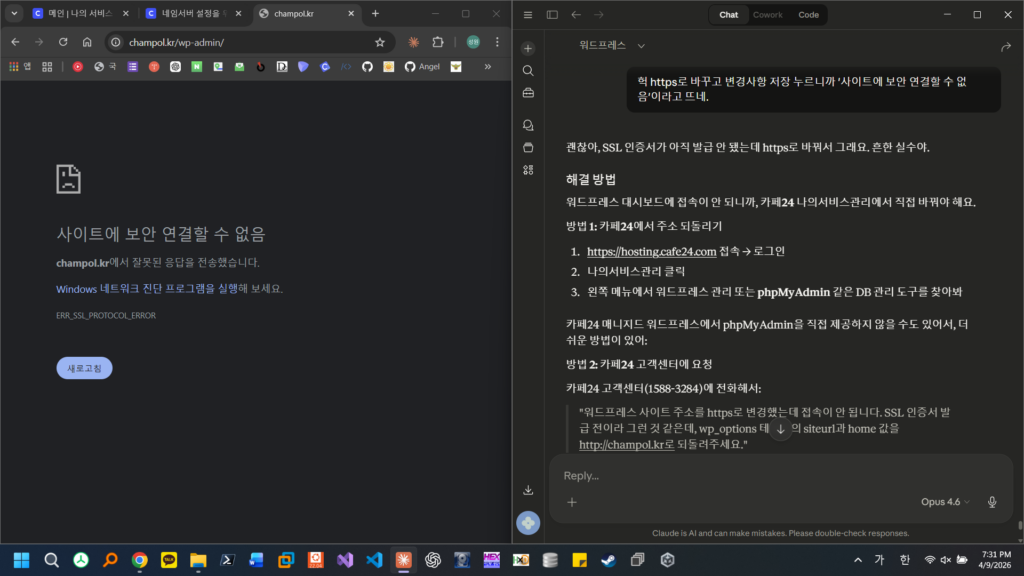Open the user avatar in Claude sidebar

[x=528, y=523]
